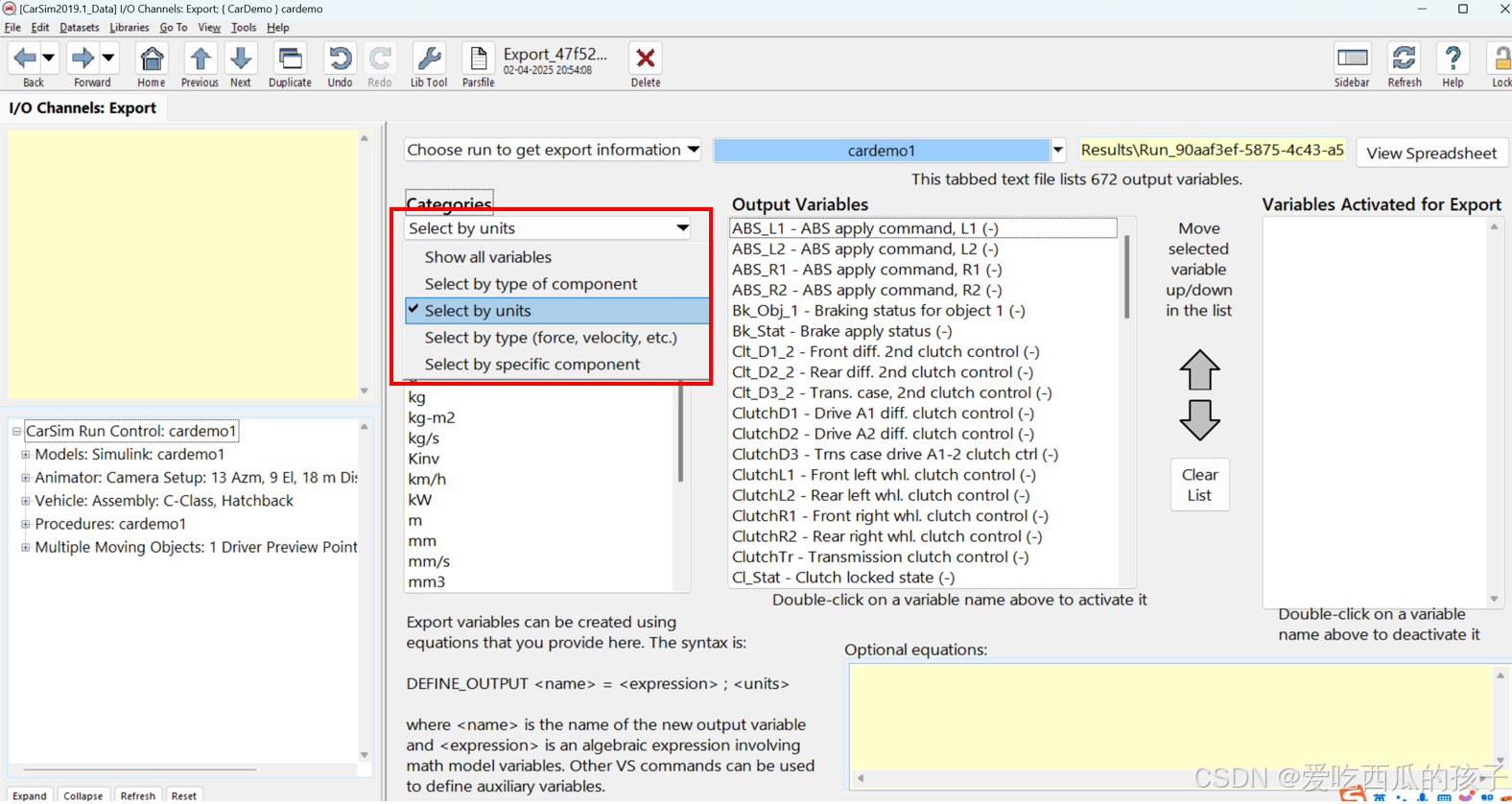Click inside the Optional equations text box
Screen dimensions: 1512x804
tap(1170, 717)
